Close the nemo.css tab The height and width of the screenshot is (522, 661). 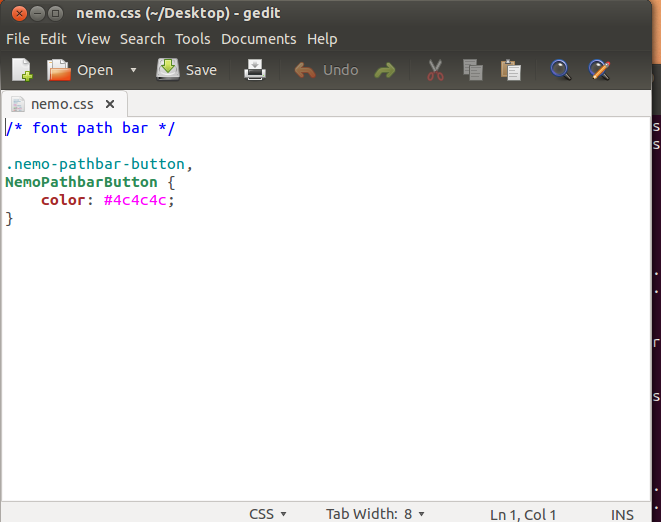[x=110, y=104]
